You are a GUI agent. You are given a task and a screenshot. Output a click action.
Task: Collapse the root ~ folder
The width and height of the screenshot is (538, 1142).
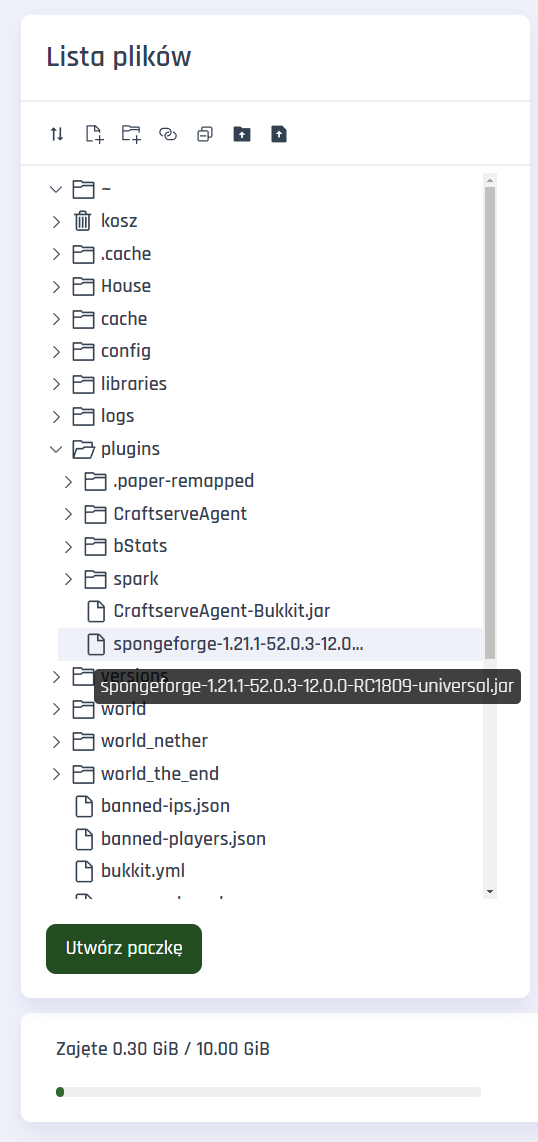[56, 189]
